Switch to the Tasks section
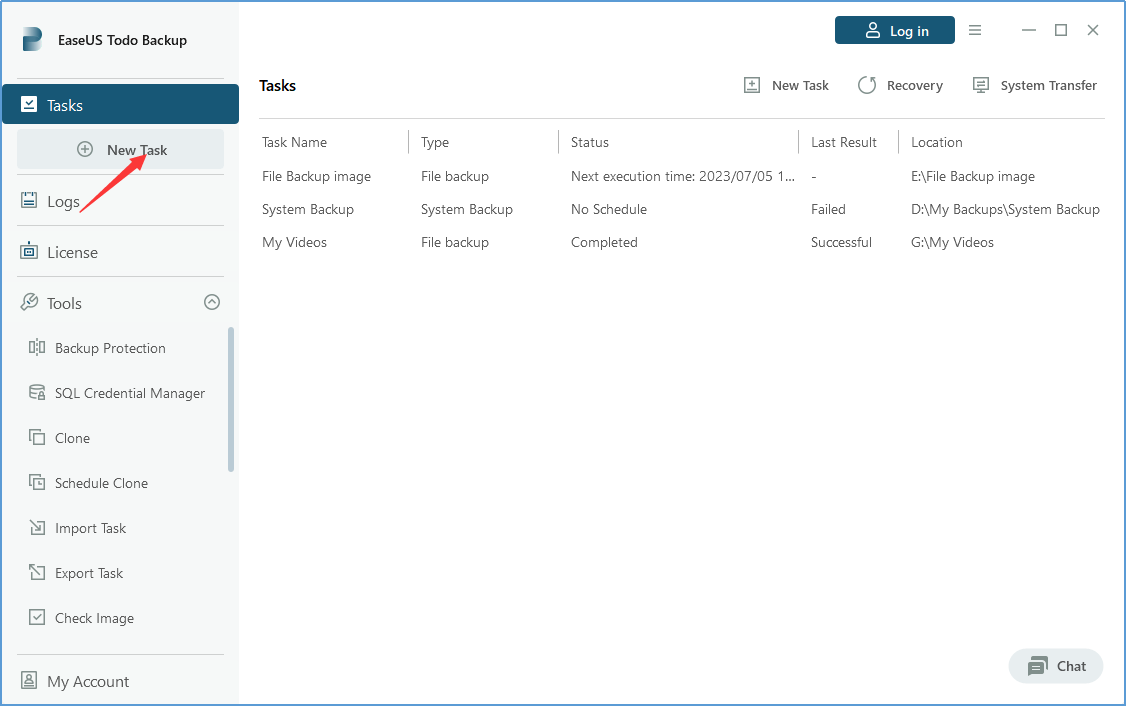Viewport: 1126px width, 707px height. 65,104
